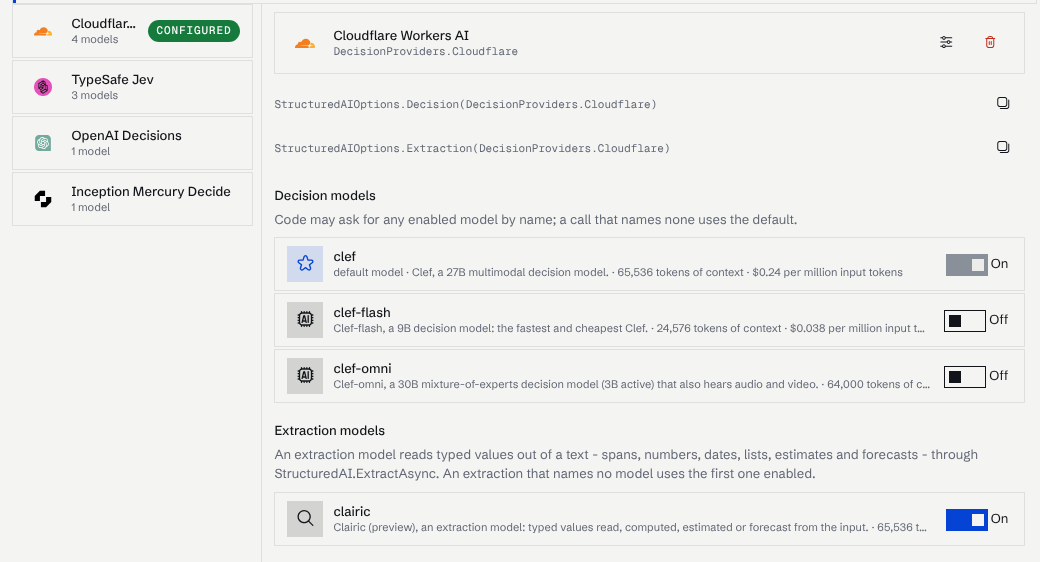Screen dimensions: 1040x562
Task: Click the magnifier icon for clairic
Action: [305, 519]
